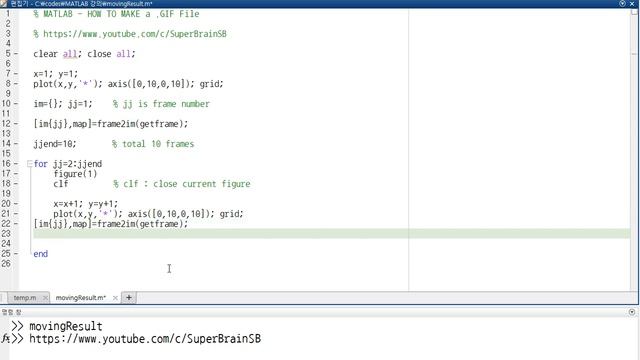Viewport: 640px width, 360px height.
Task: Click line 22 frame2im(getframe) statement
Action: tap(111, 224)
